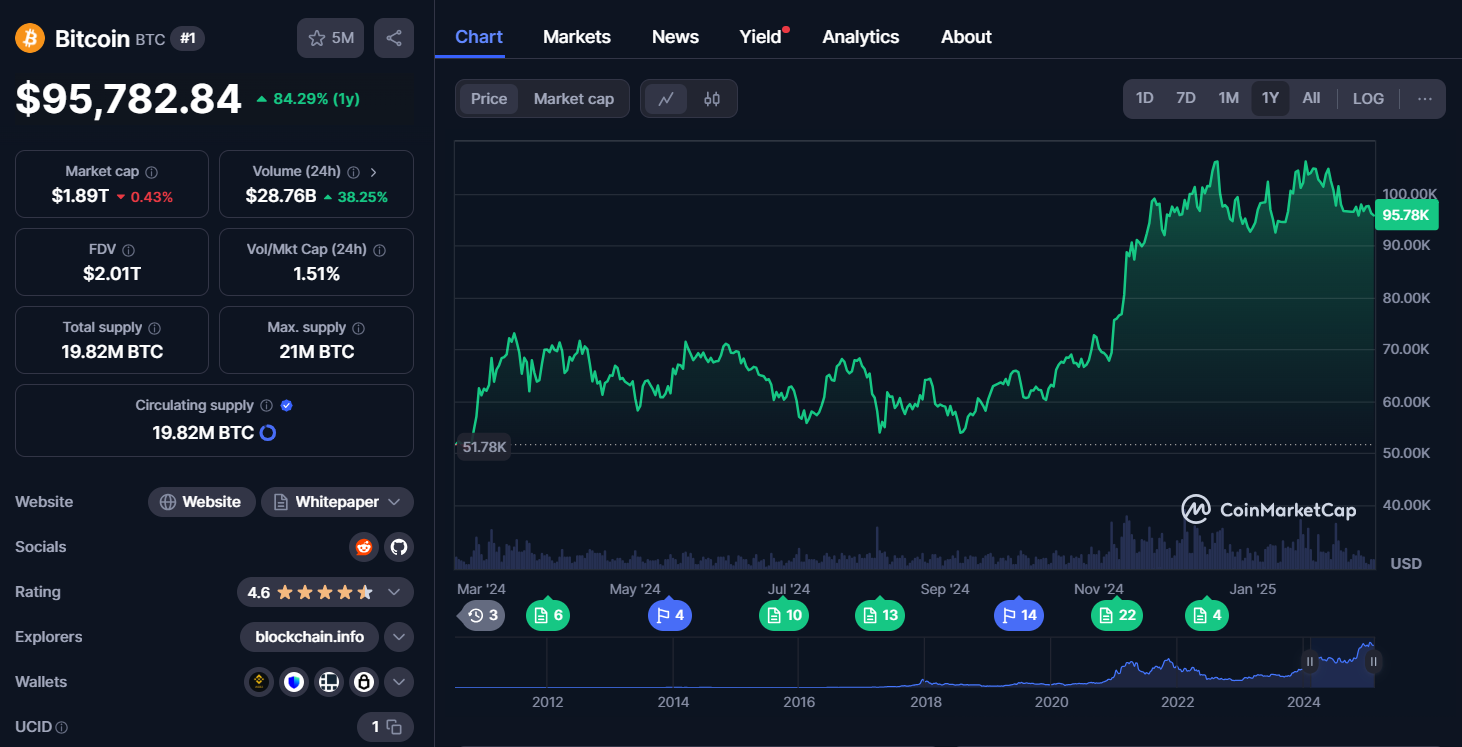
Task: Open the Analytics tab
Action: (861, 37)
